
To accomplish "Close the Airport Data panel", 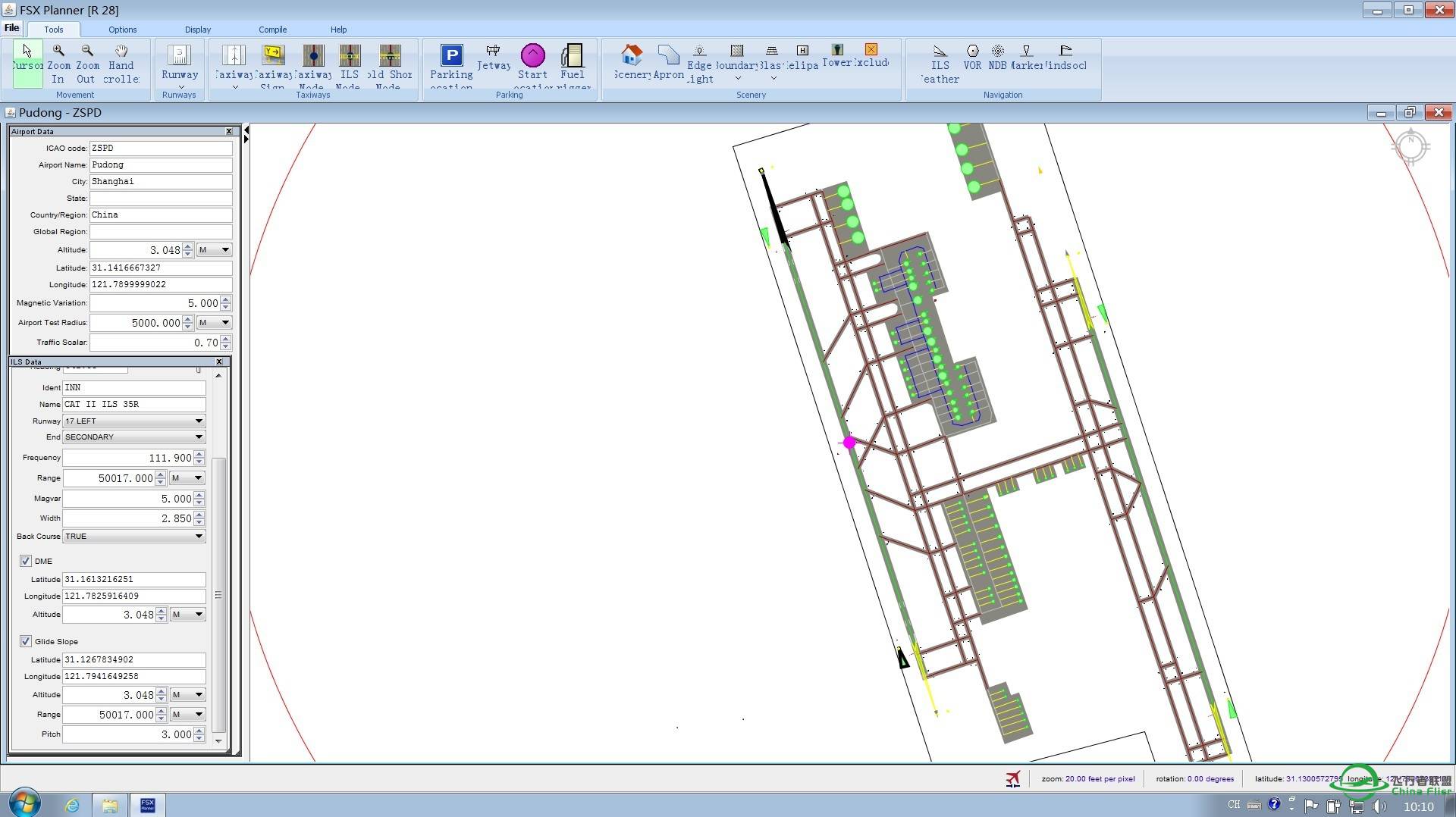I will [x=229, y=131].
